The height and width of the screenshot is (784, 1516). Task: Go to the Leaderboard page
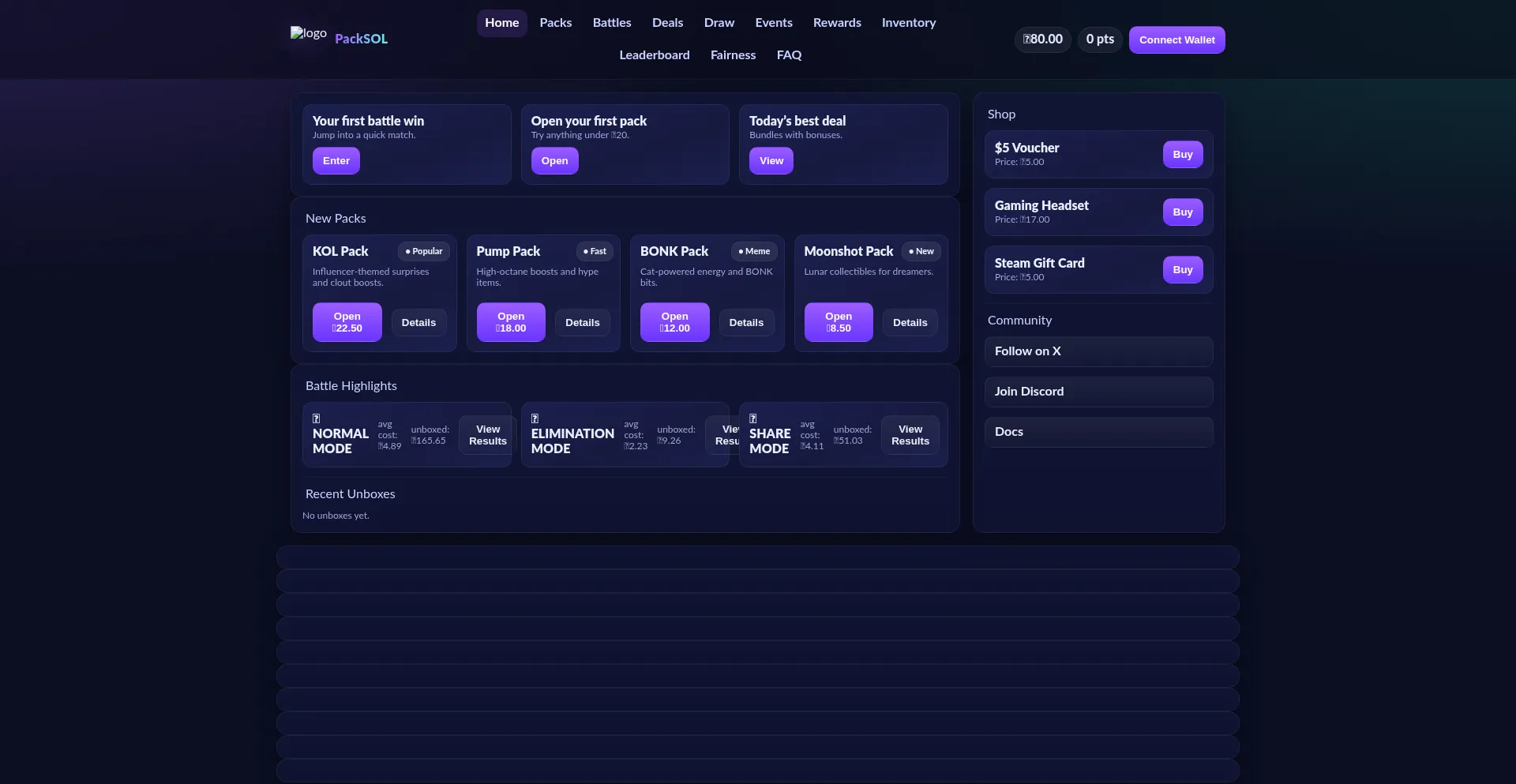click(x=654, y=55)
